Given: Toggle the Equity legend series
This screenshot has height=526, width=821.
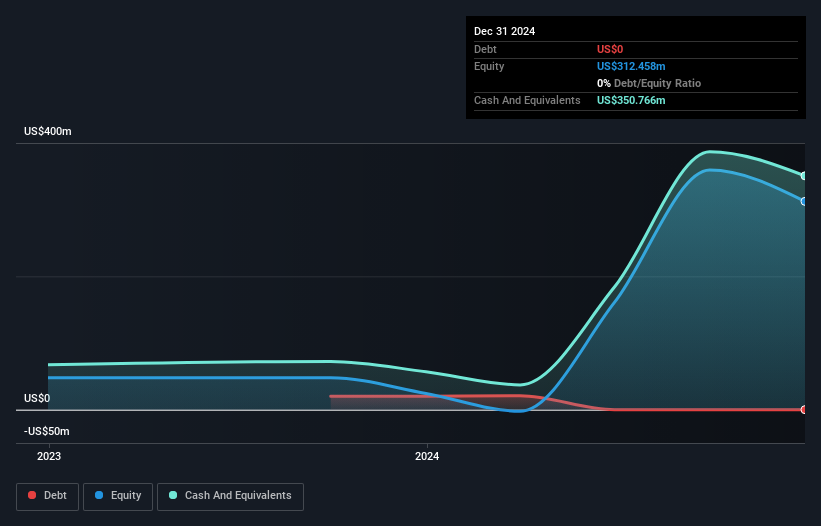Looking at the screenshot, I should [x=118, y=496].
